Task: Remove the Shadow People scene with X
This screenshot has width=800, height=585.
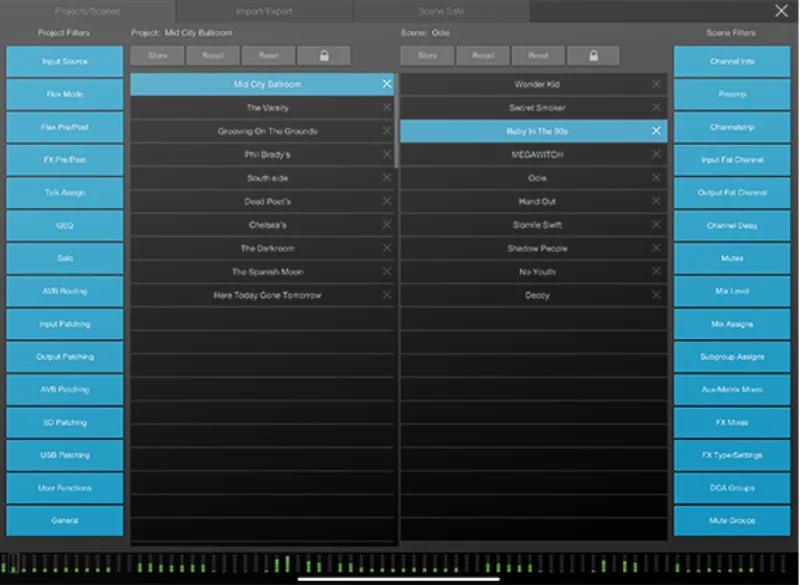Action: point(656,248)
